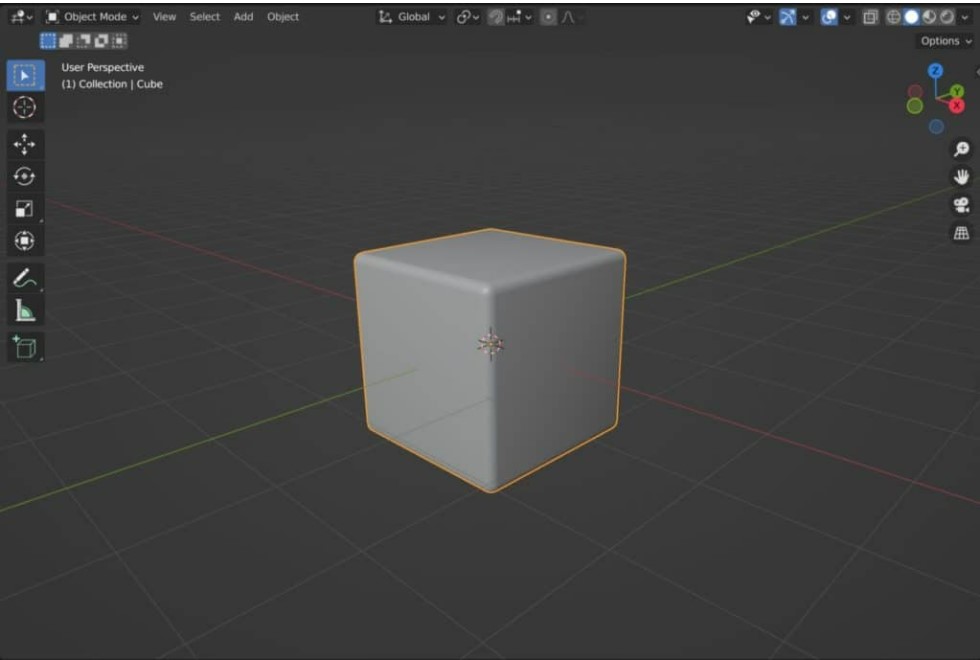Expand the Options dropdown
Screen dimensions: 980x660
943,40
